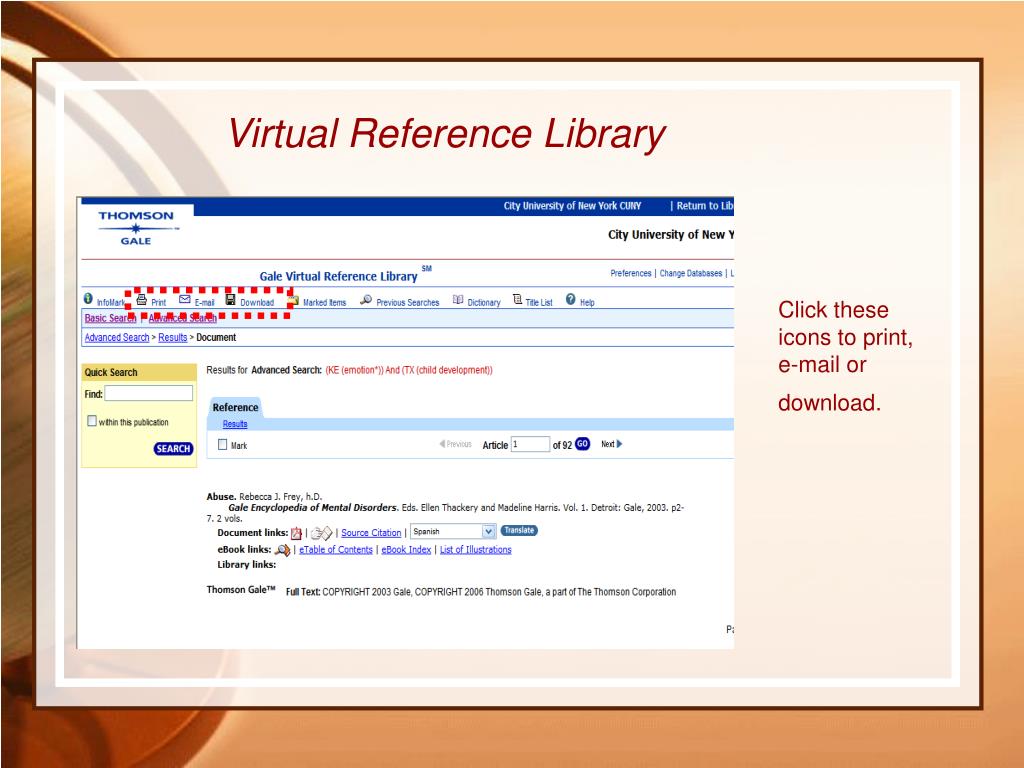Image resolution: width=1024 pixels, height=768 pixels.
Task: Click the Help question mark icon
Action: pyautogui.click(x=571, y=299)
